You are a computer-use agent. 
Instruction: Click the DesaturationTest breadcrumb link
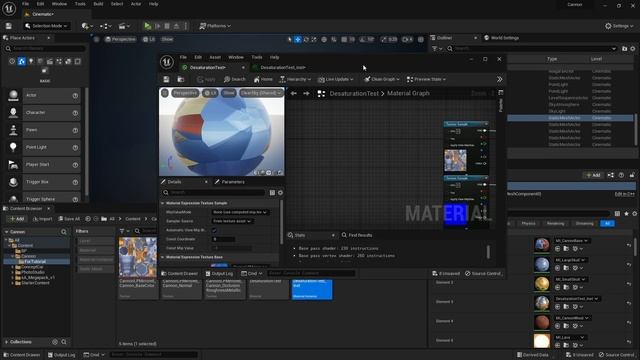point(354,93)
